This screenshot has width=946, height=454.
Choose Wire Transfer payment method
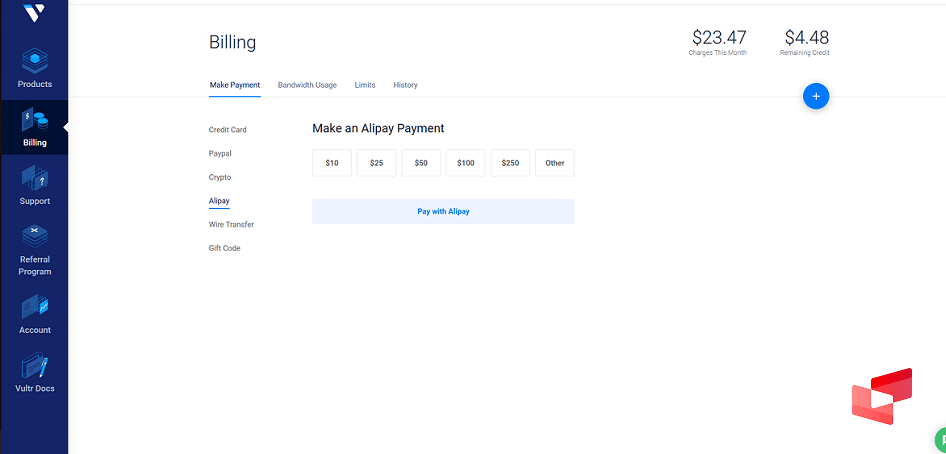click(x=231, y=224)
